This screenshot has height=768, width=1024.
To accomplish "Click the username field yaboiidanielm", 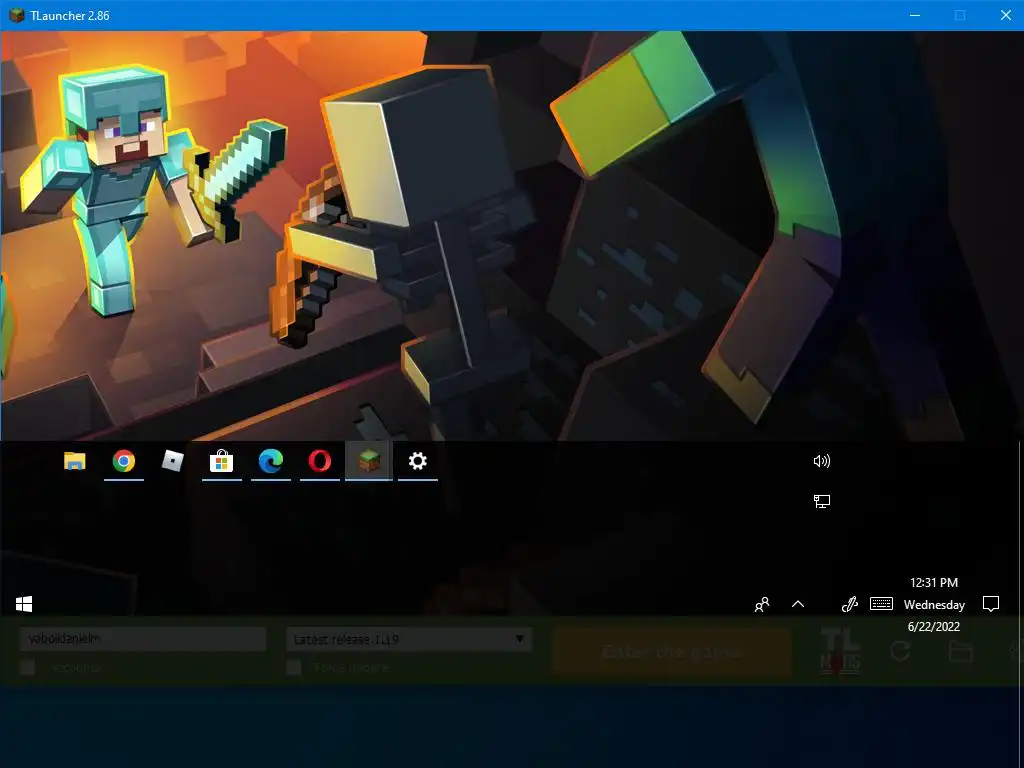I will (142, 639).
